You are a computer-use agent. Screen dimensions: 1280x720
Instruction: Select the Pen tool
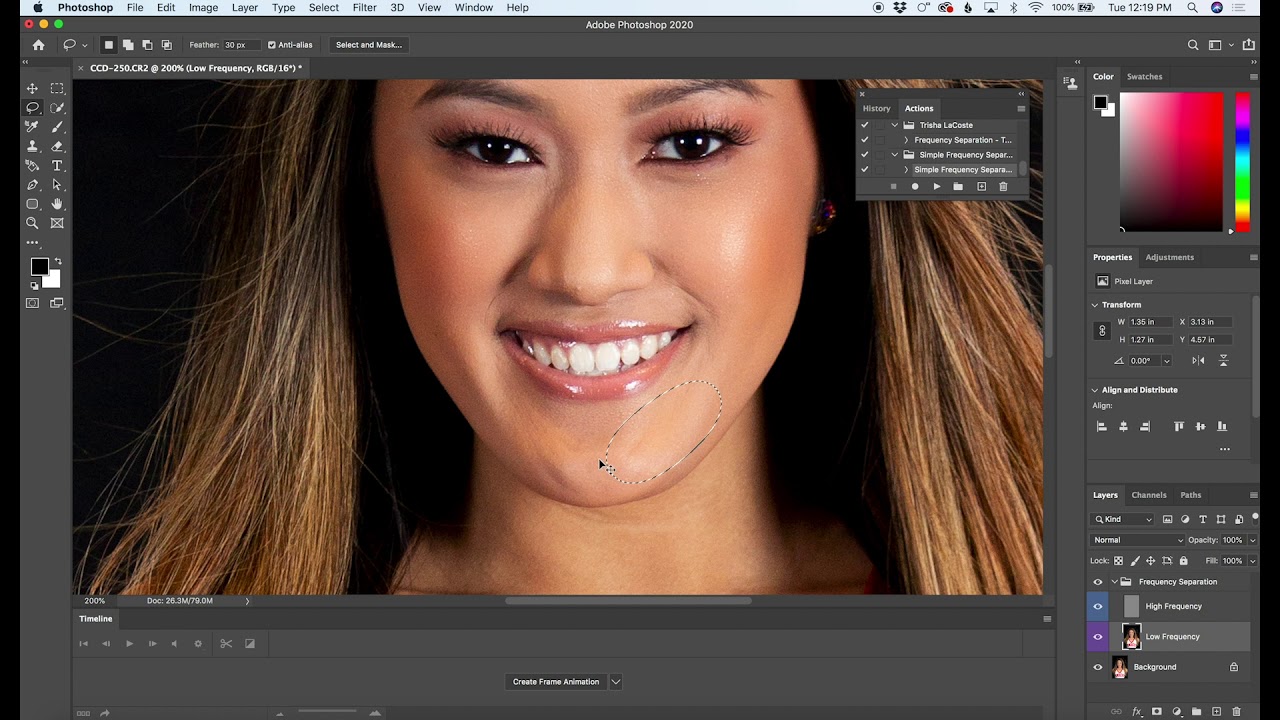coord(32,185)
